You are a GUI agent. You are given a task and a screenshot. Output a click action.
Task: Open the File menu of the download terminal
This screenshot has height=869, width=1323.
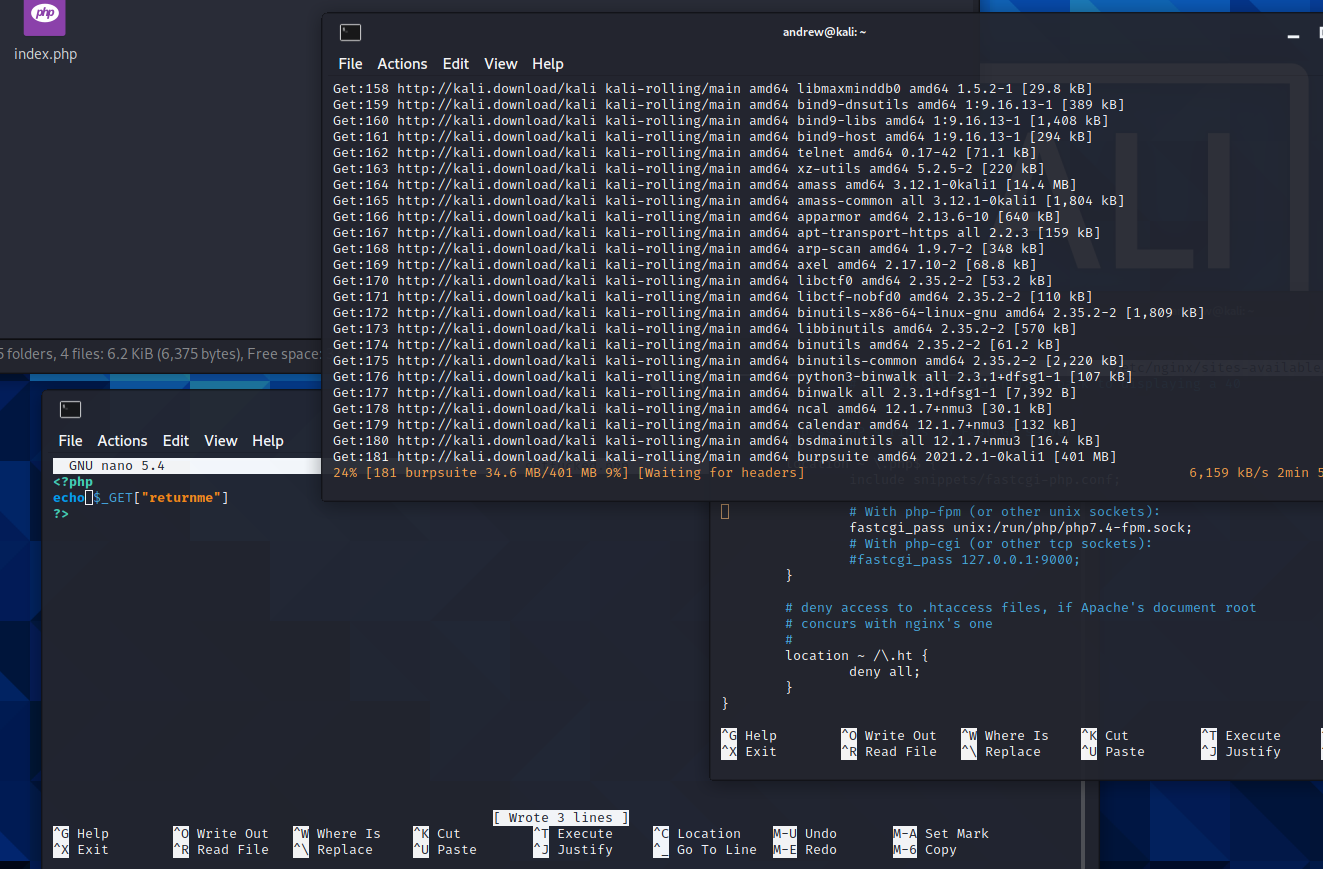pos(350,63)
